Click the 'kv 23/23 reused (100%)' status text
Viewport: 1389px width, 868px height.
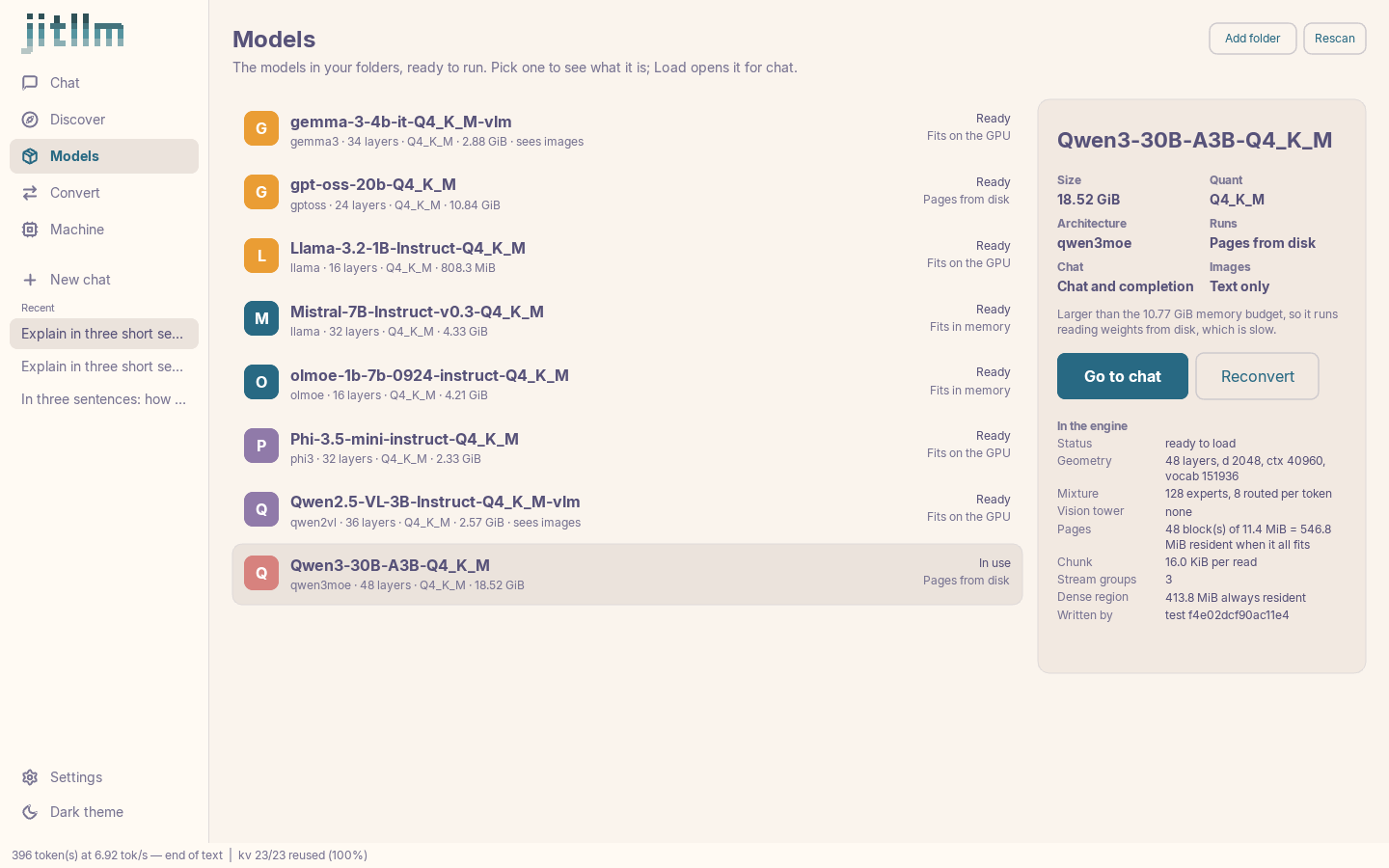tap(303, 855)
